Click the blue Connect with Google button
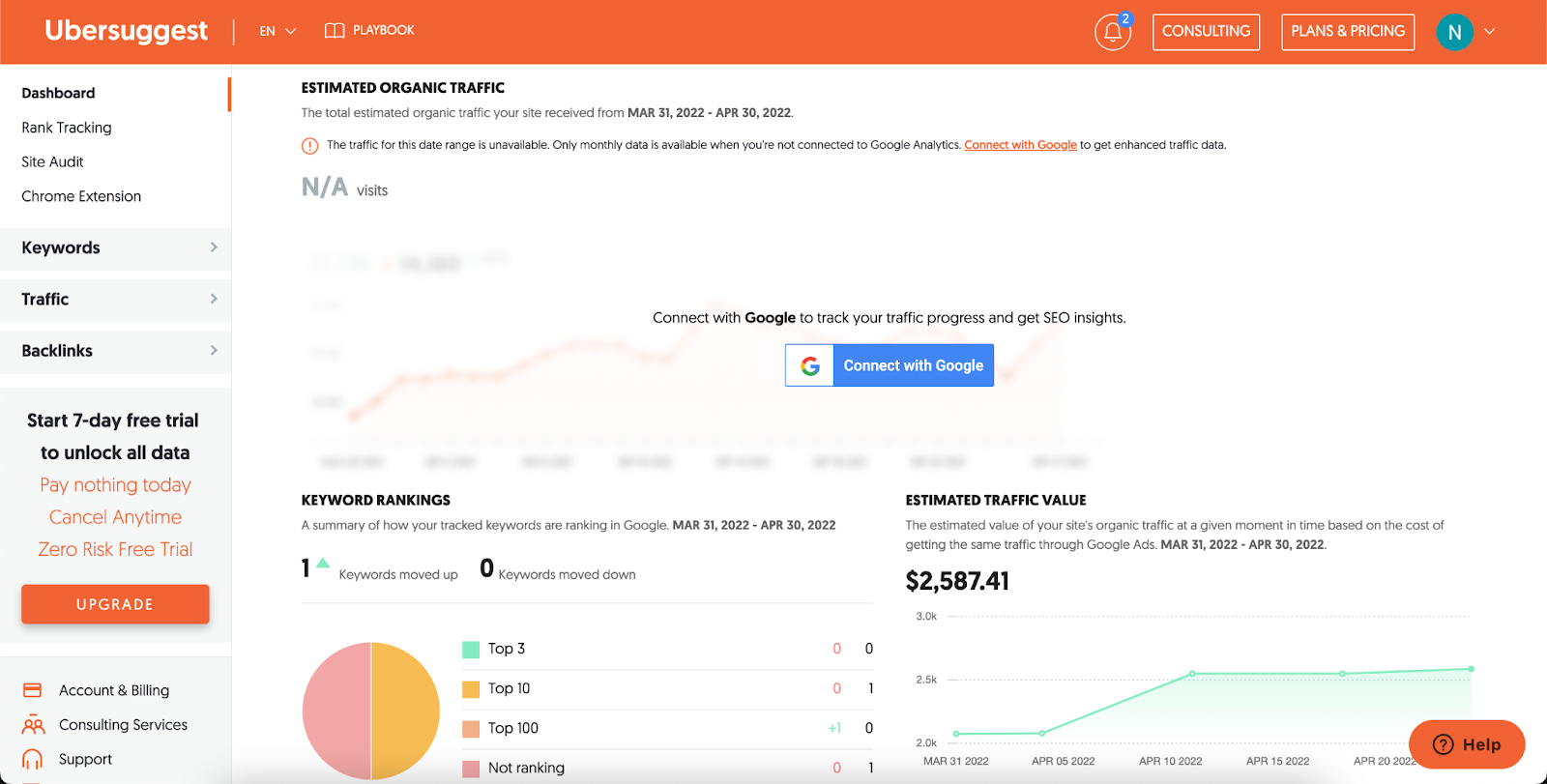This screenshot has height=784, width=1547. tap(890, 365)
